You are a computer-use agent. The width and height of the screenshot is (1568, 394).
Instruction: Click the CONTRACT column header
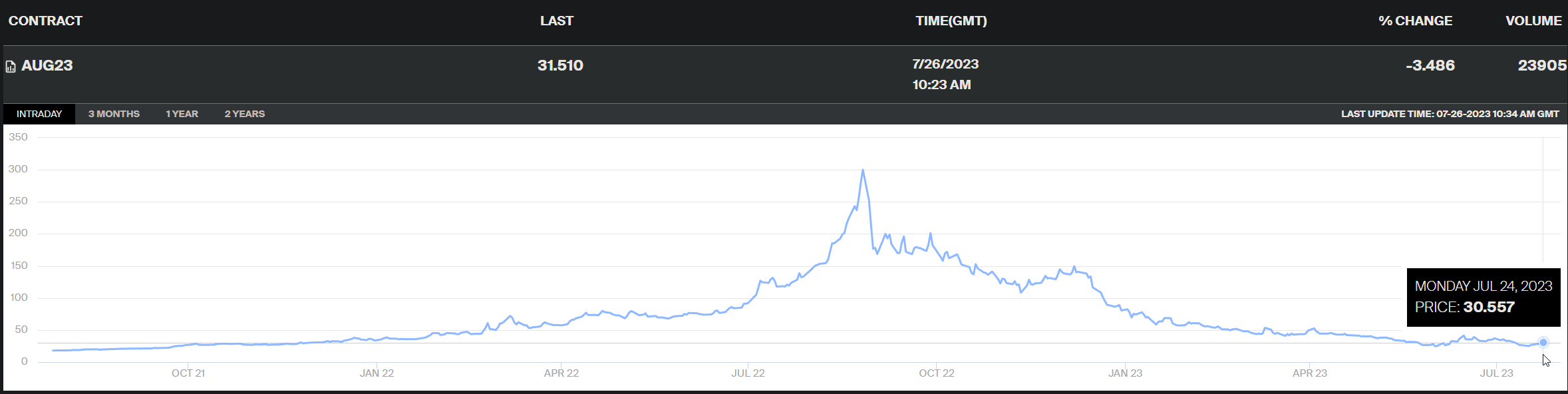pyautogui.click(x=45, y=21)
